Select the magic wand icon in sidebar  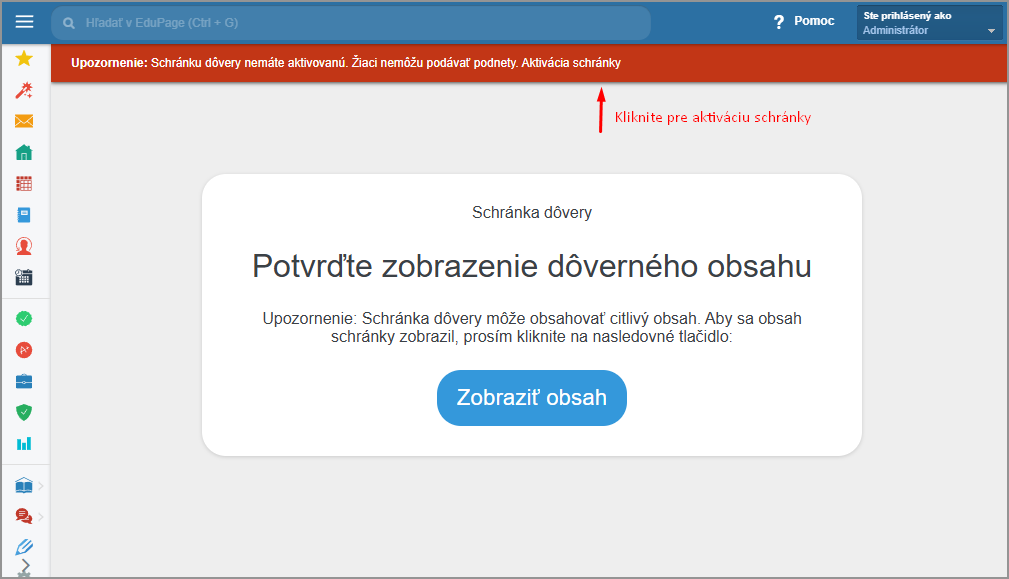click(x=24, y=90)
